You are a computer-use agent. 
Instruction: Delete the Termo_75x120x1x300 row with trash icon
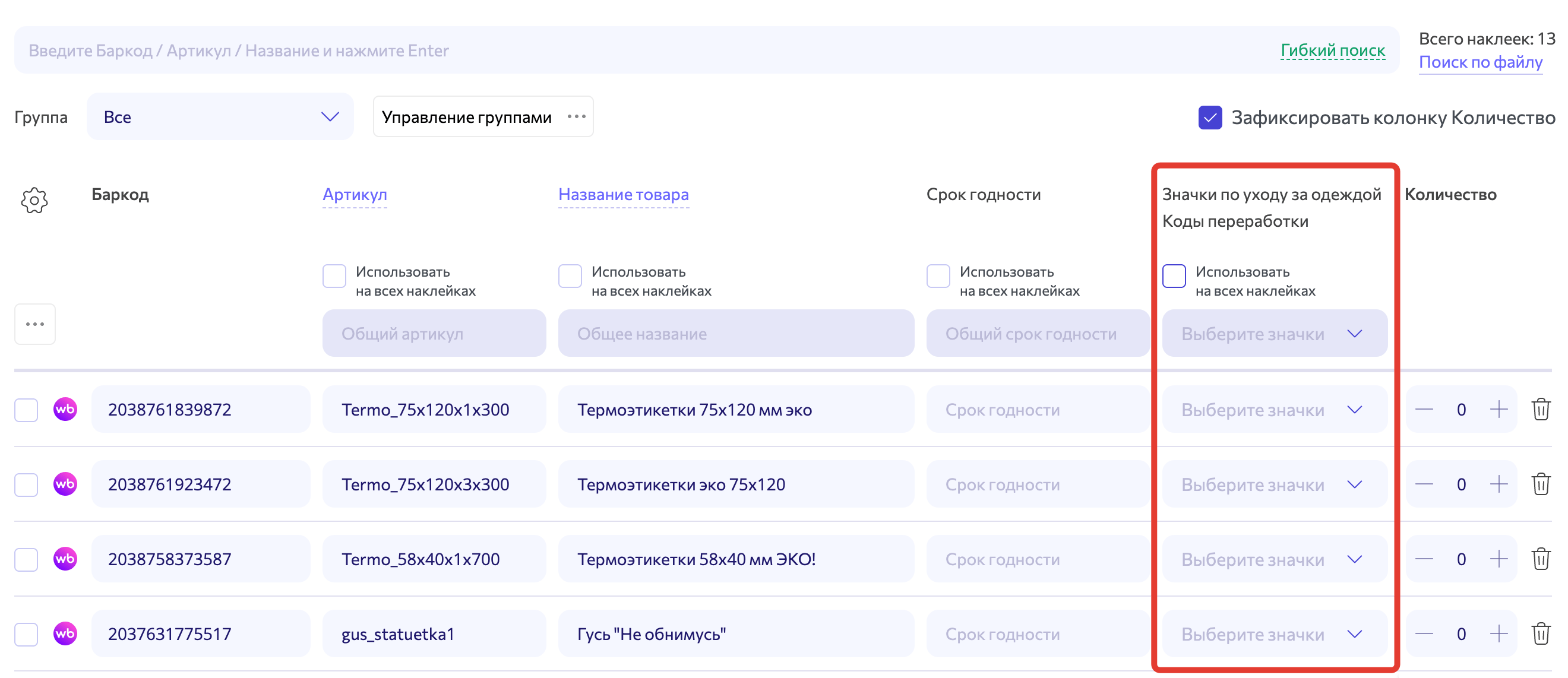pyautogui.click(x=1541, y=409)
